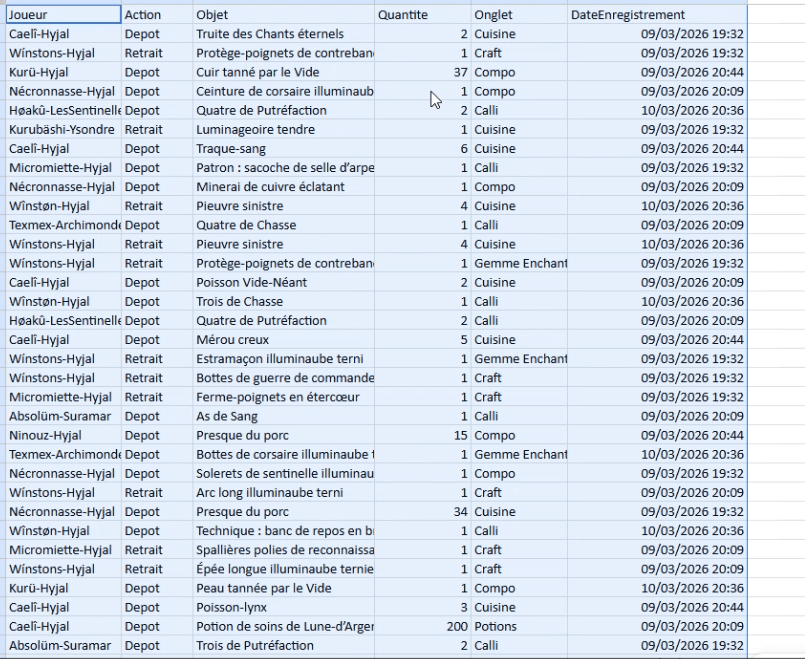
Task: Click the cell 'Technique : banc de repos en b'
Action: (x=284, y=531)
